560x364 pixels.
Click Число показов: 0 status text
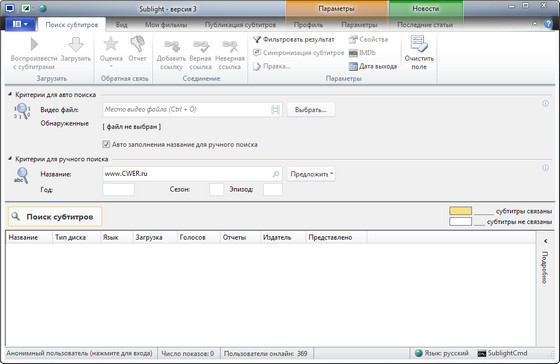click(188, 353)
